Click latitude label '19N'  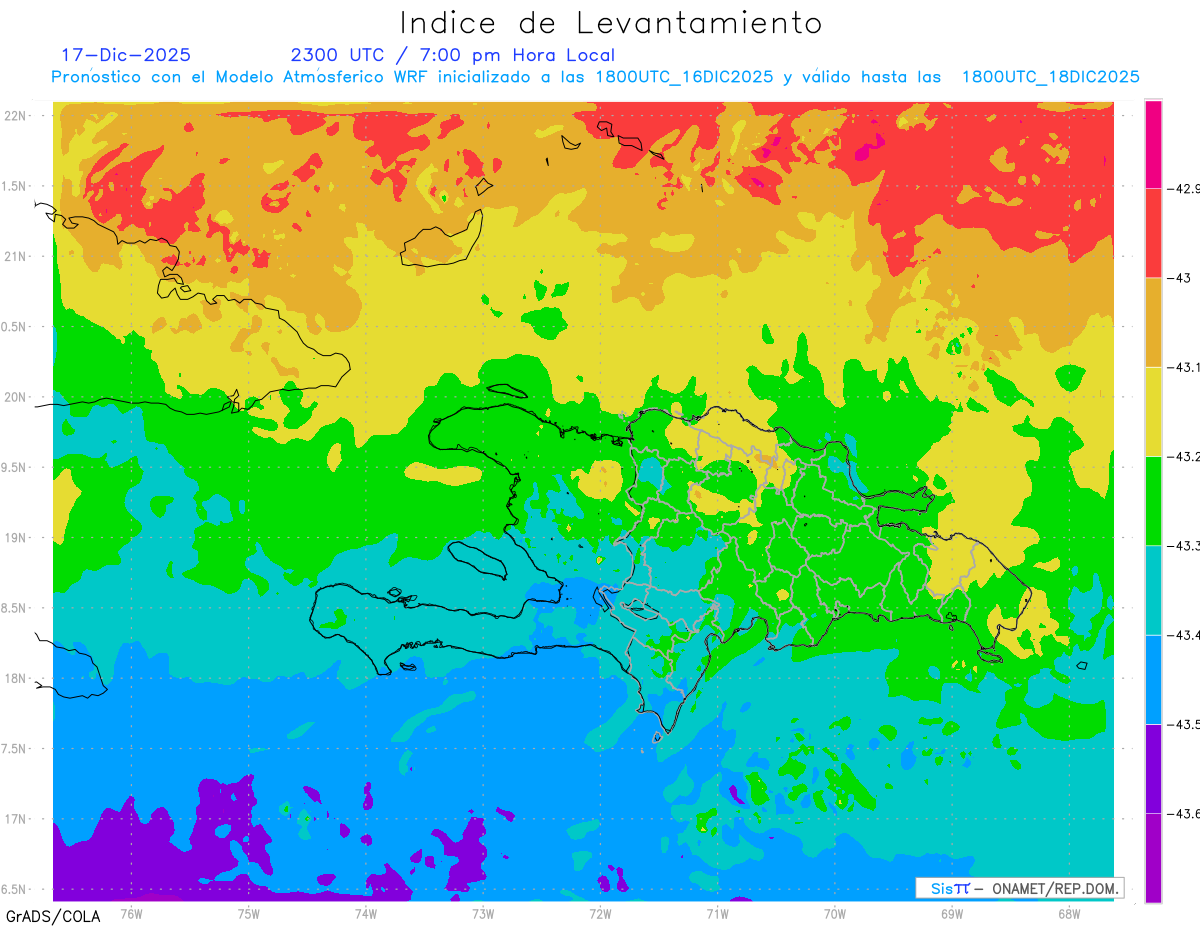coord(17,537)
